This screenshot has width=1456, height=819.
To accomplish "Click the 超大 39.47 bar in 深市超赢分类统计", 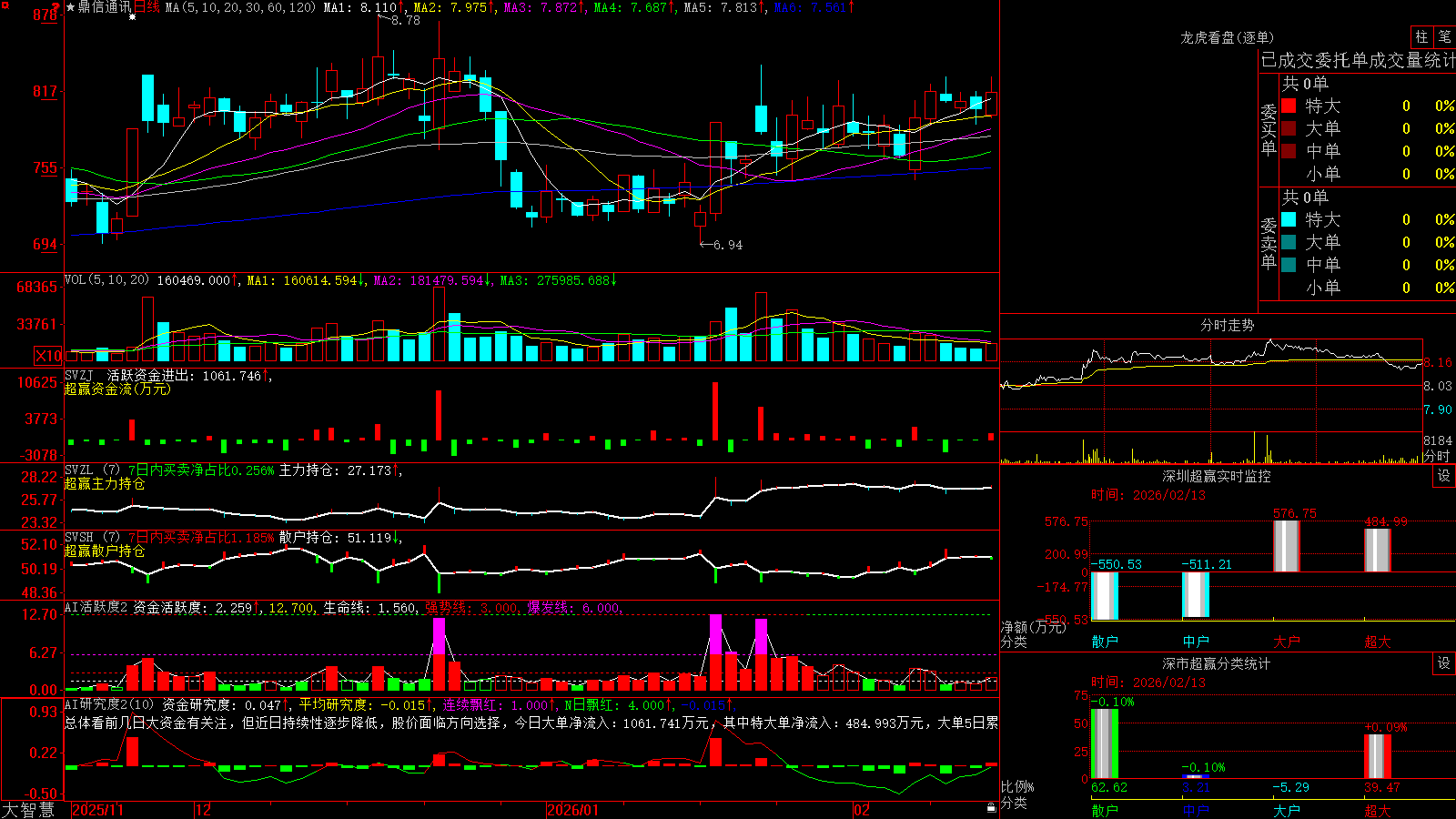I will click(x=1377, y=756).
